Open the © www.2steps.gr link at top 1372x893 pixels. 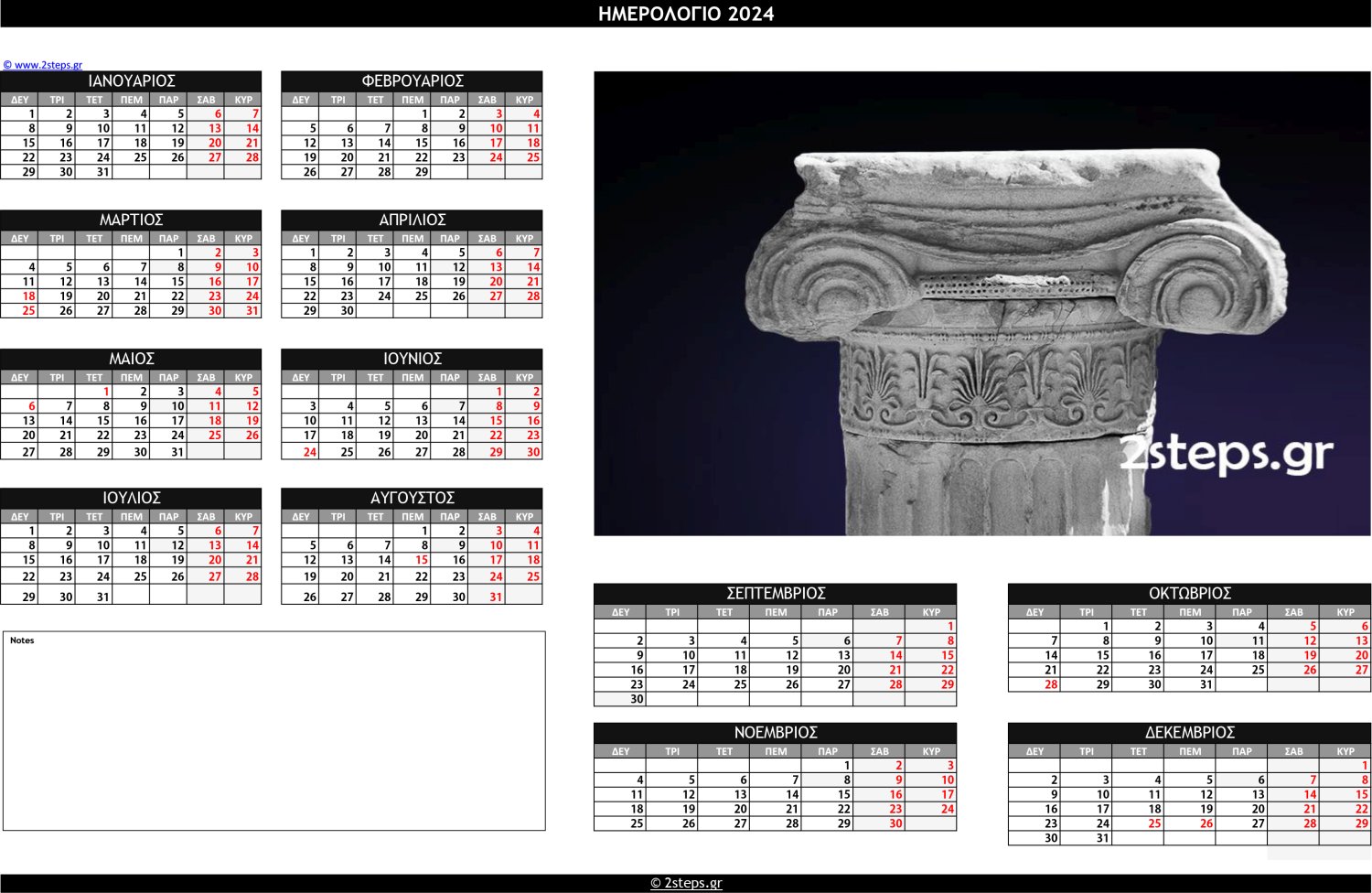tap(43, 65)
